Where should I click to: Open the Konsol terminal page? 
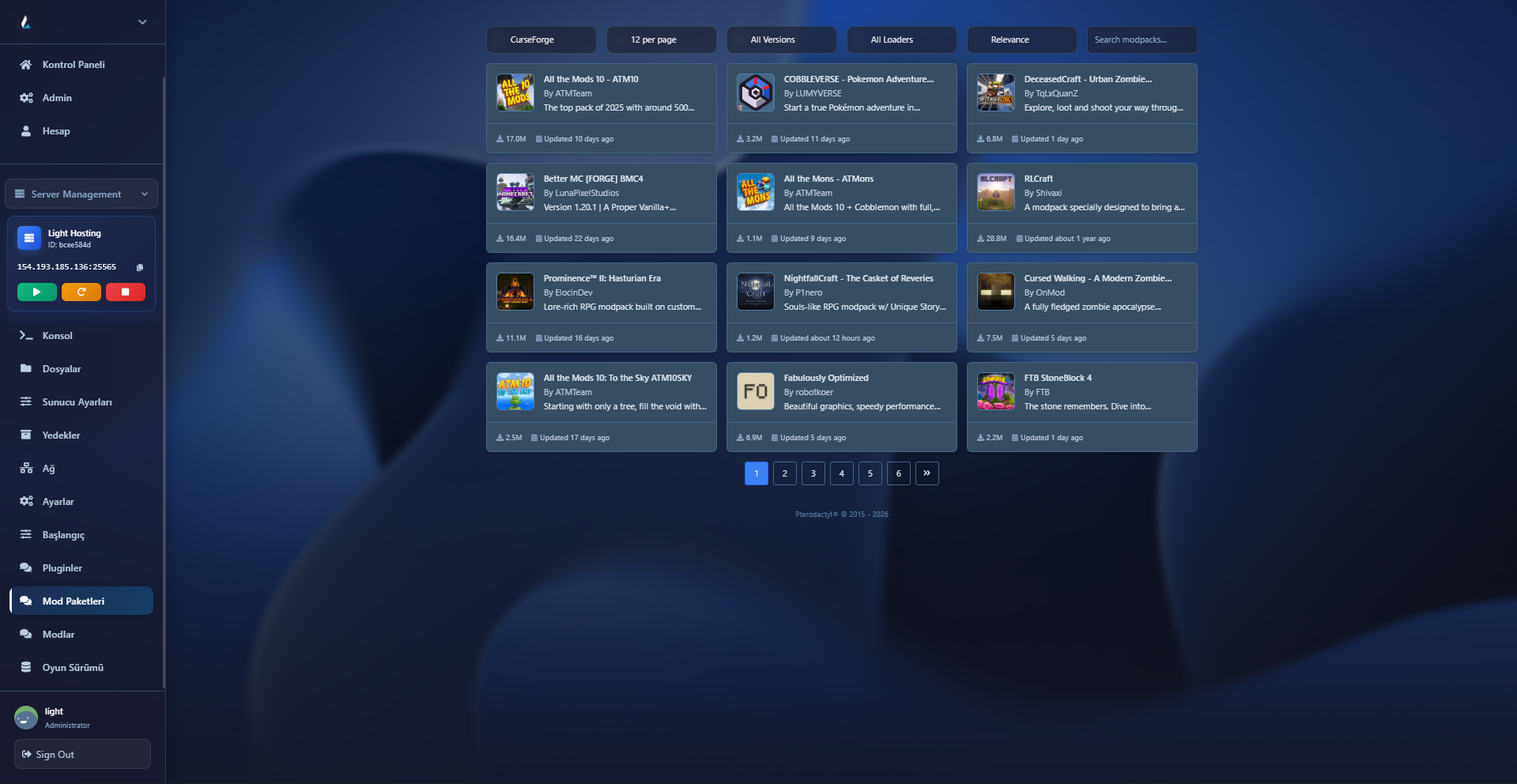click(x=57, y=336)
